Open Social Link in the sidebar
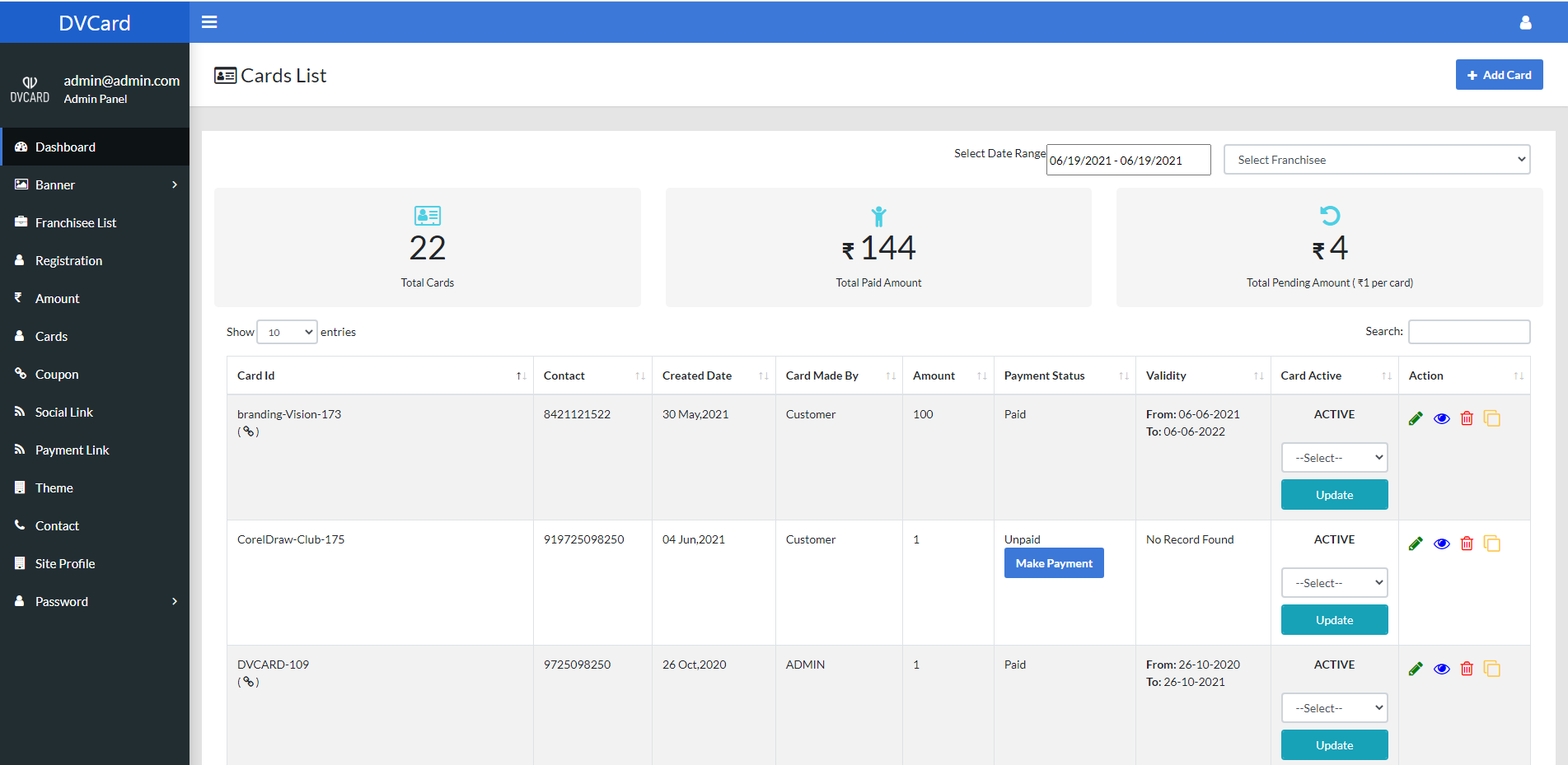The height and width of the screenshot is (765, 1568). click(95, 412)
